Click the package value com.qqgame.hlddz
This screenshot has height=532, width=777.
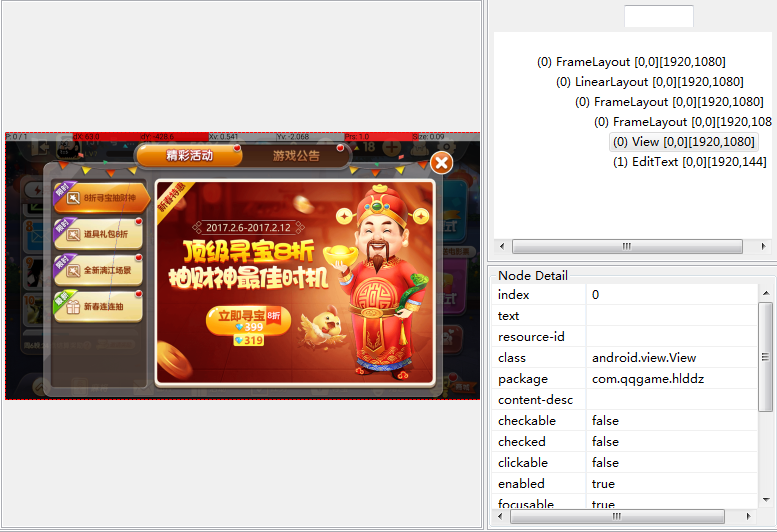click(648, 379)
